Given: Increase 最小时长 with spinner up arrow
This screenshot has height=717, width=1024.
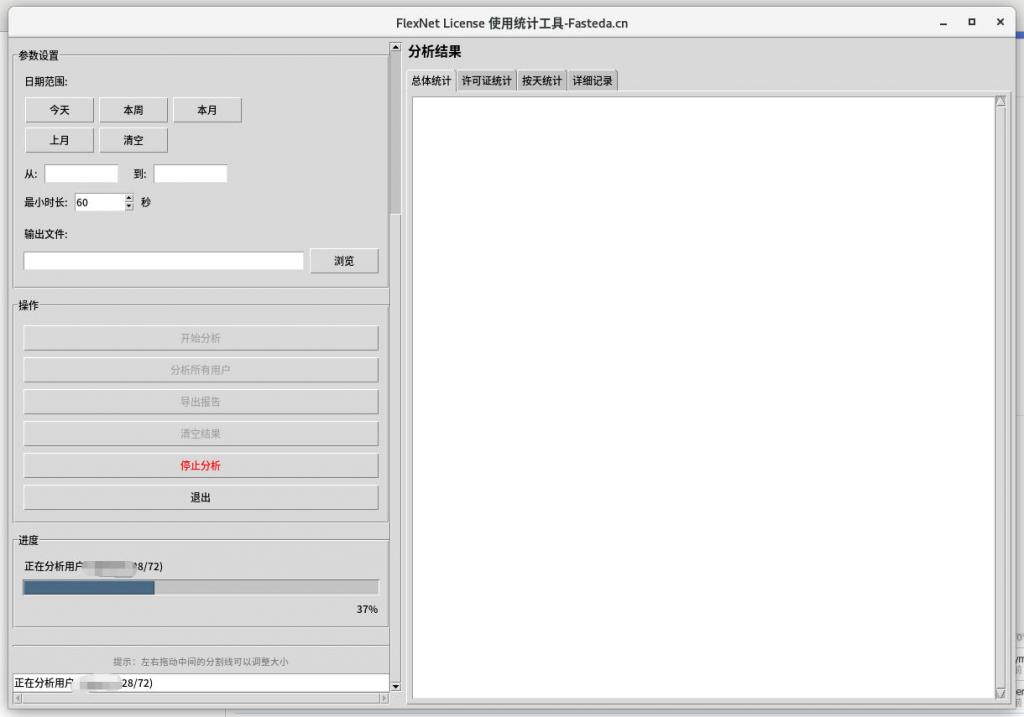Looking at the screenshot, I should [129, 198].
